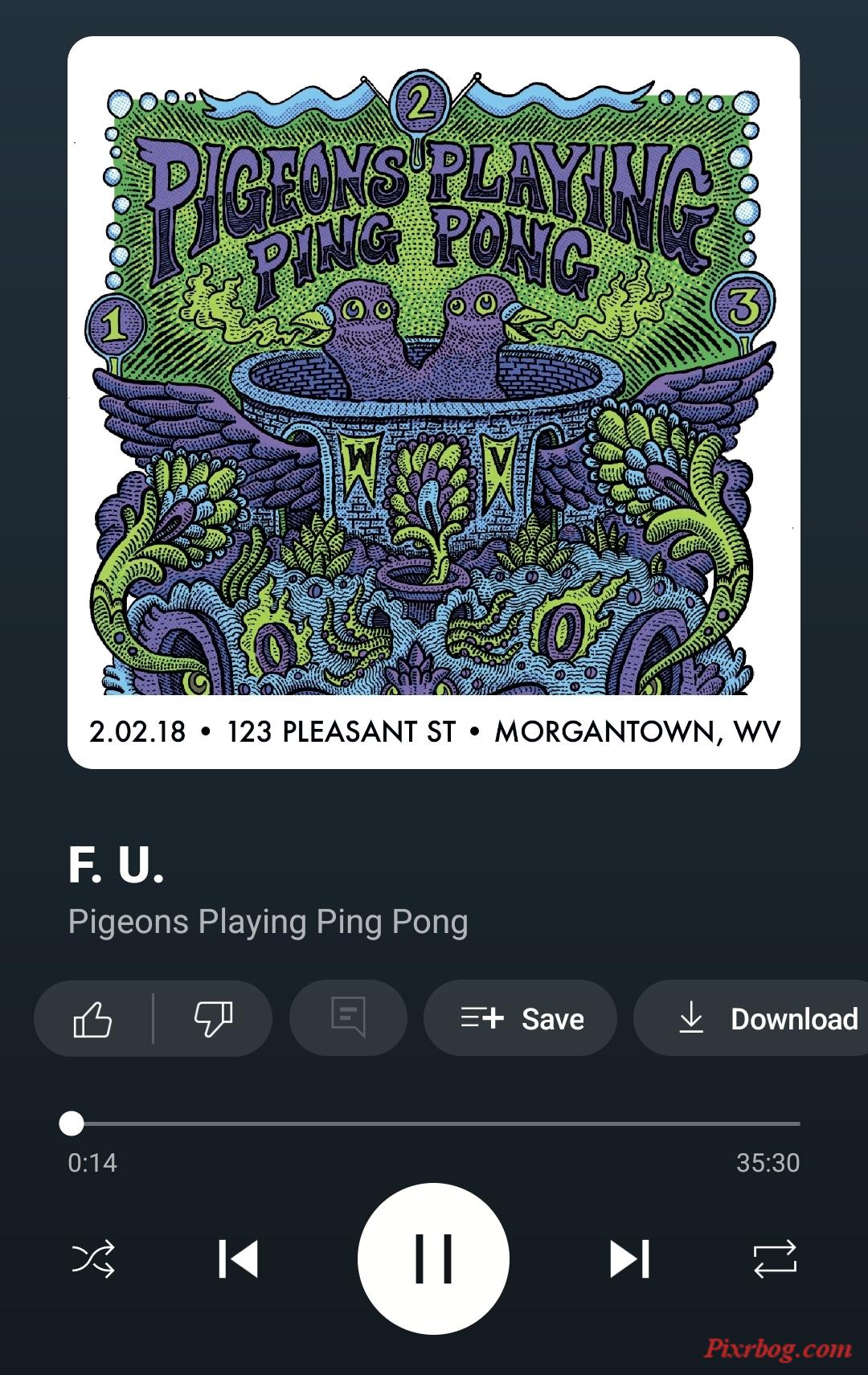
Task: Tap the elapsed time 0:14
Action: click(x=92, y=1163)
